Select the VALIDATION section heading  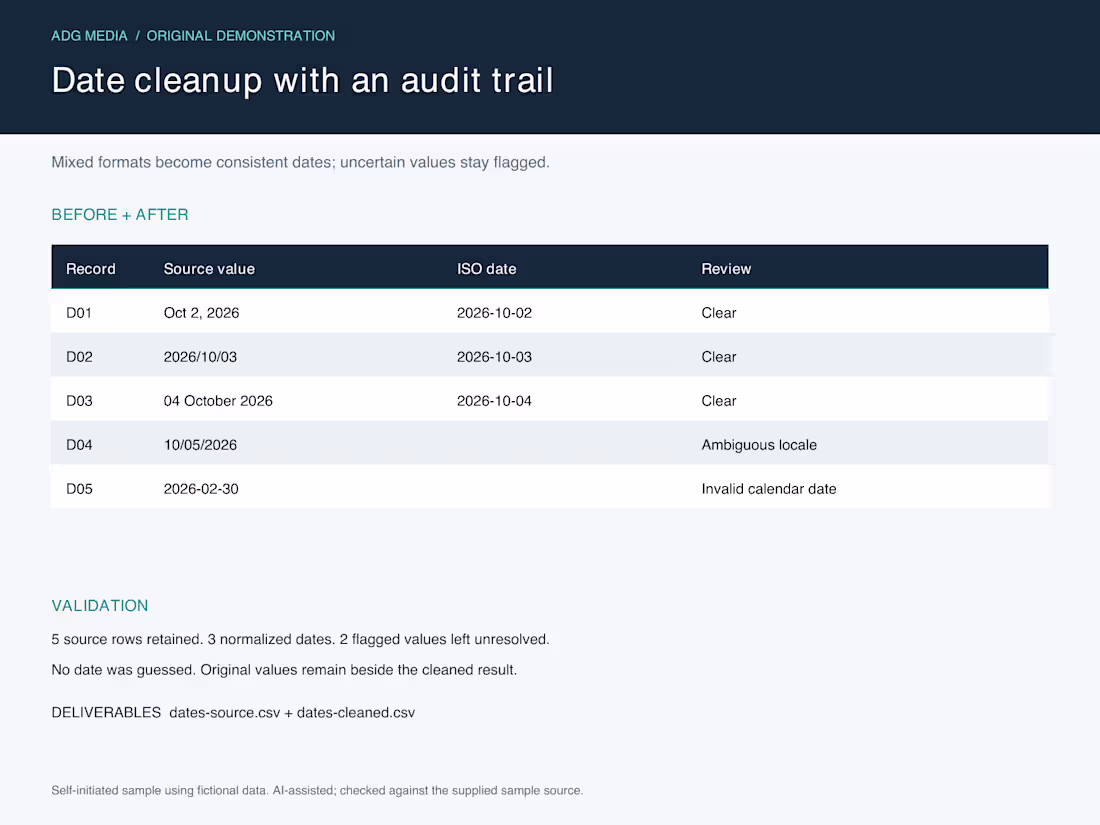(x=100, y=605)
